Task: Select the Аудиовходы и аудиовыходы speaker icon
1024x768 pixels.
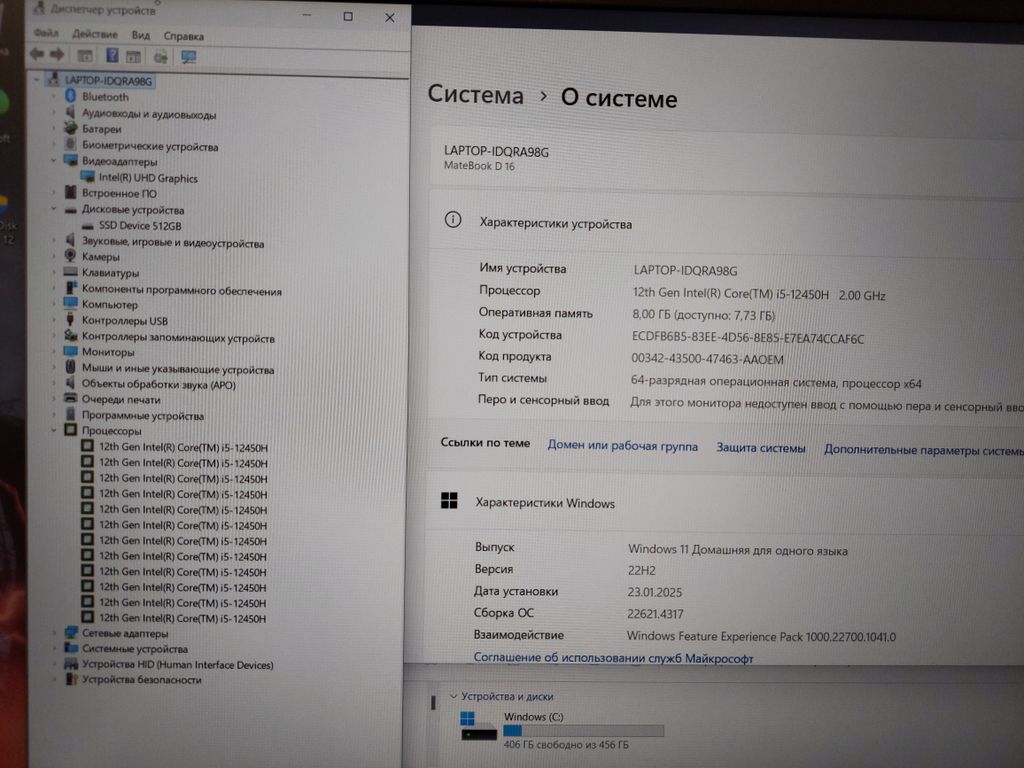Action: (x=71, y=112)
